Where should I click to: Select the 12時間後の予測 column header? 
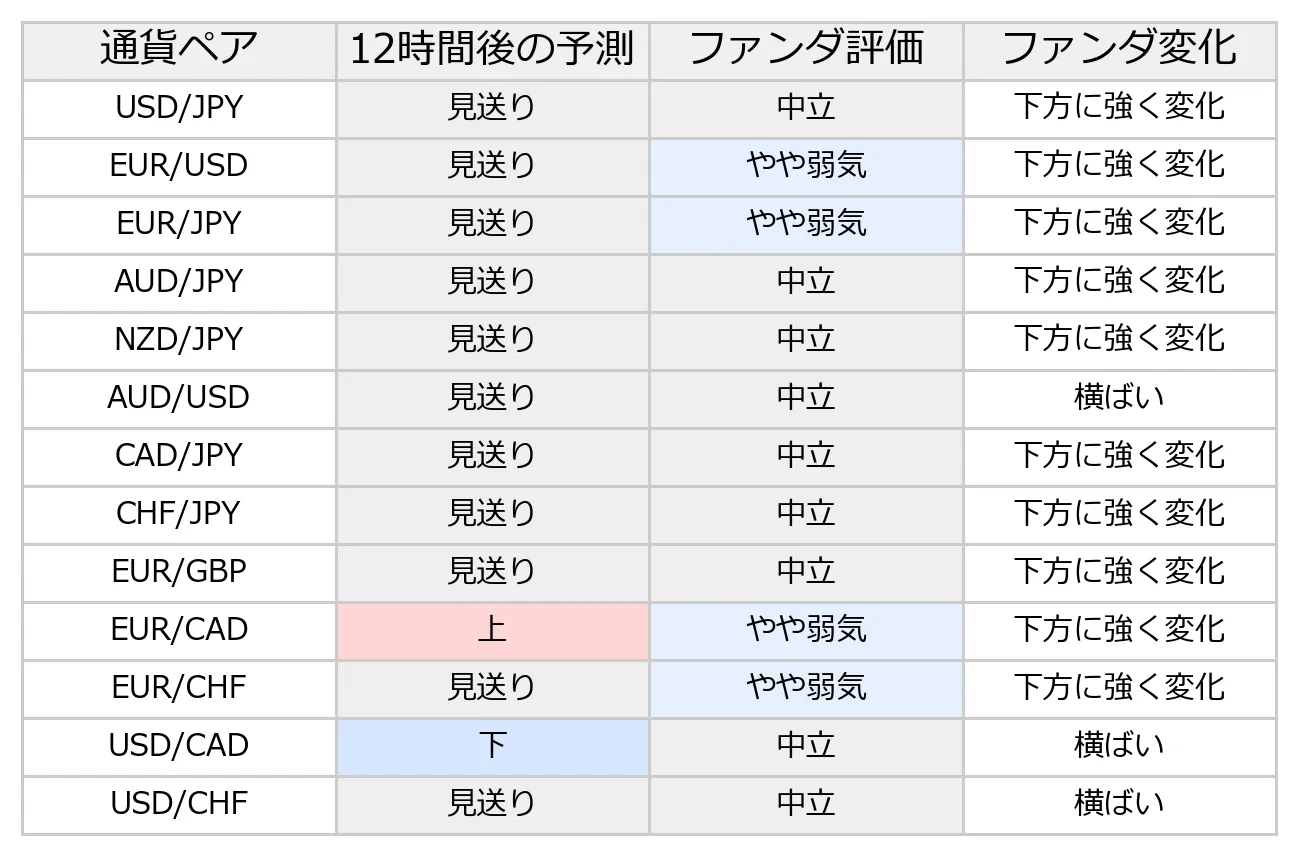pyautogui.click(x=493, y=50)
